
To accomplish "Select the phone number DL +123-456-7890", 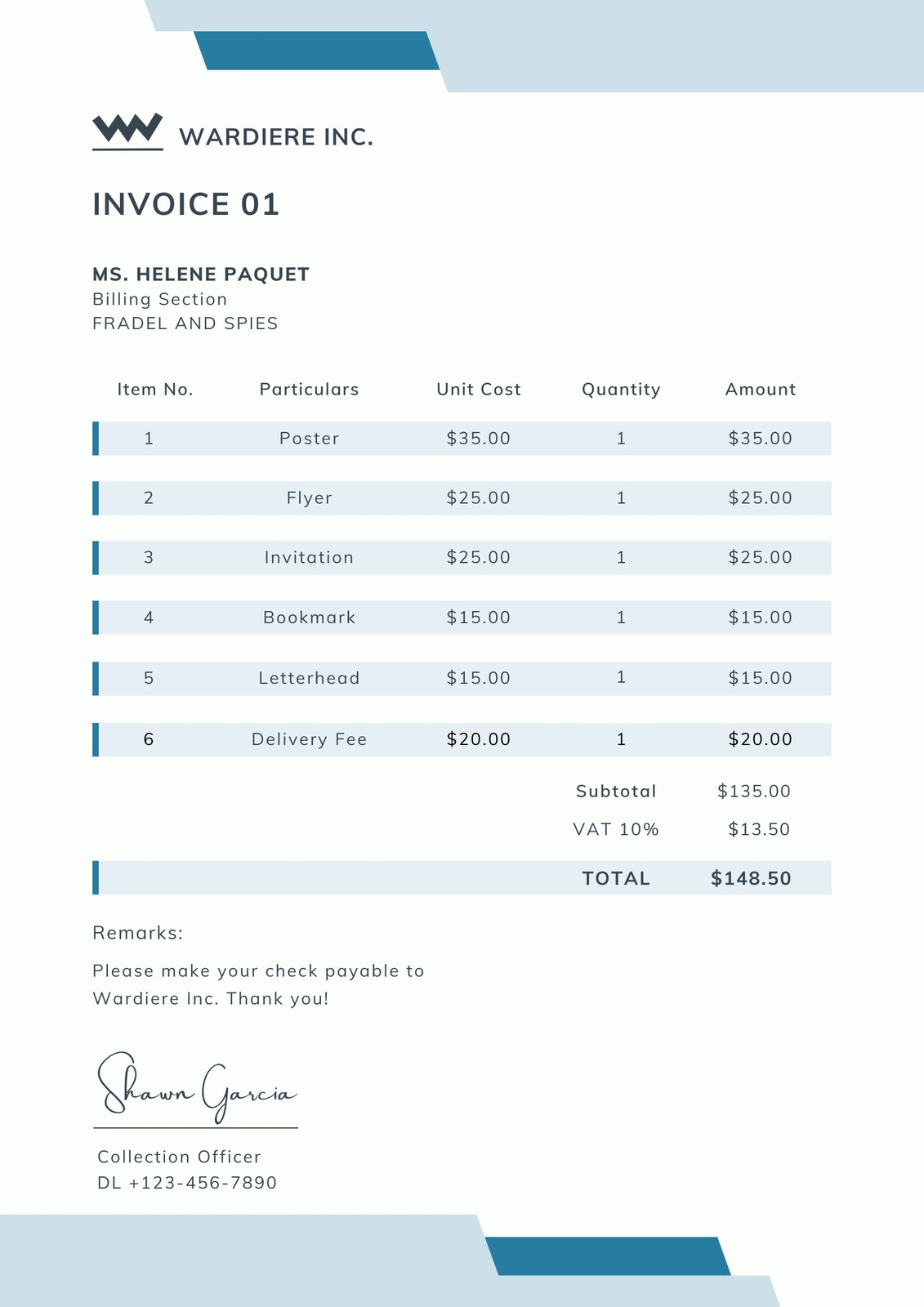I will (187, 1183).
